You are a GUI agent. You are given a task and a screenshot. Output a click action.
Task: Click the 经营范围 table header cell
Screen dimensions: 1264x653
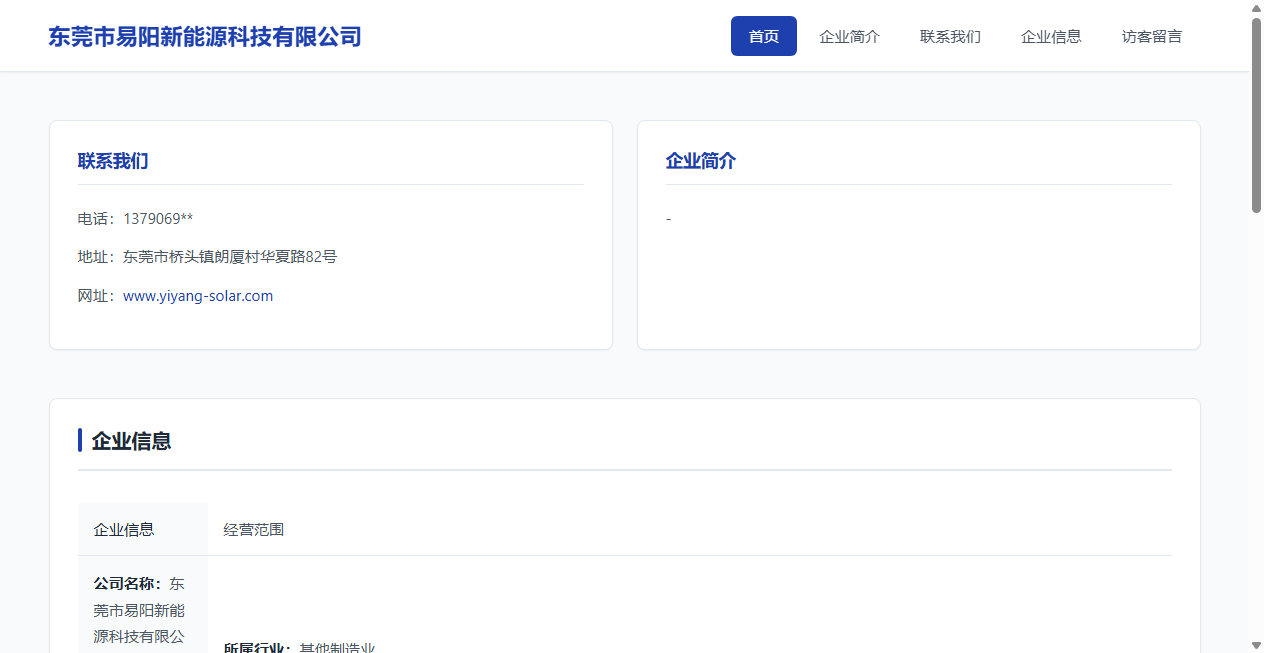pyautogui.click(x=690, y=529)
